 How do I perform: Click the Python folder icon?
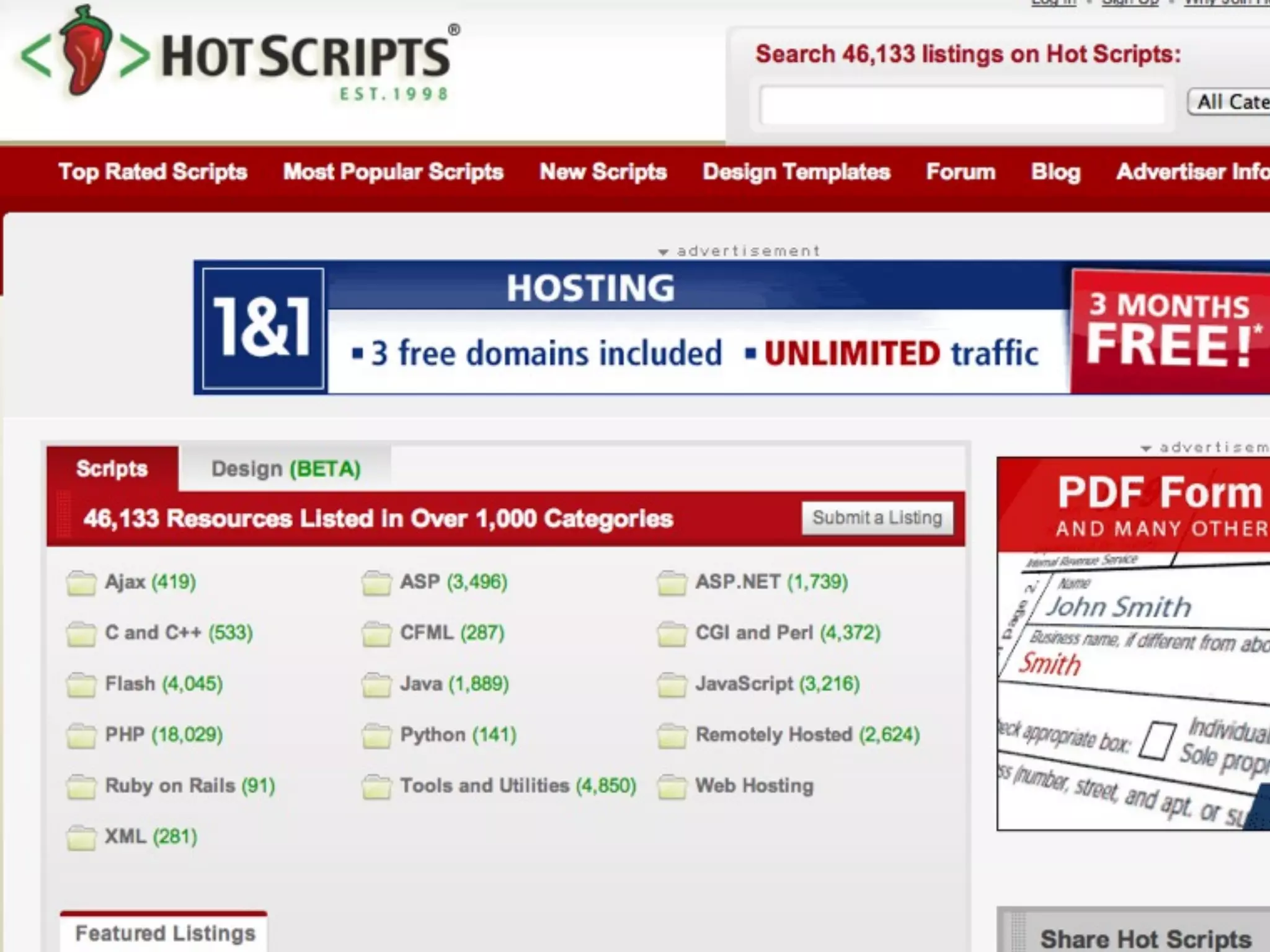[376, 736]
